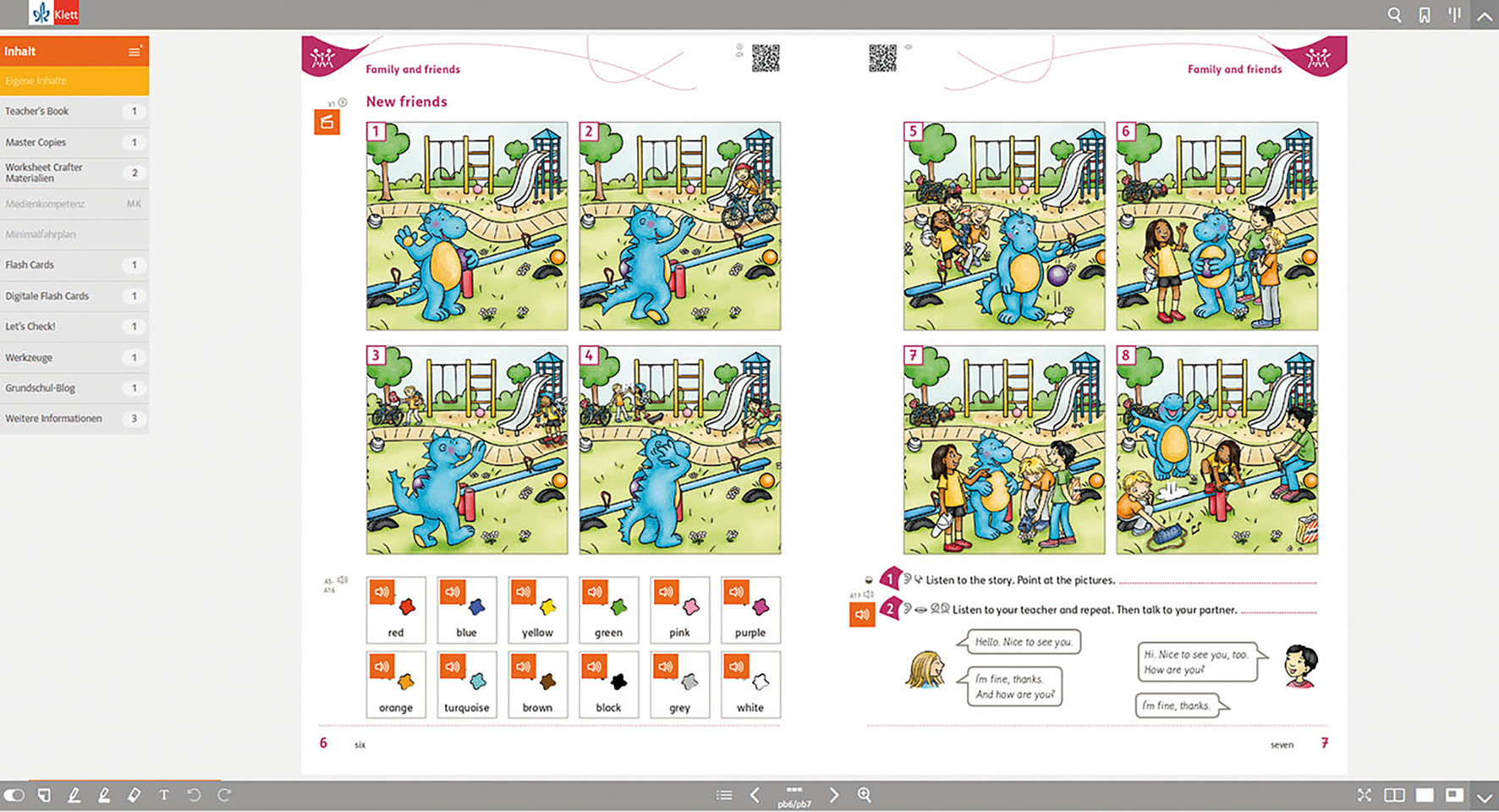Select the text tool
This screenshot has height=812, width=1499.
pyautogui.click(x=164, y=795)
